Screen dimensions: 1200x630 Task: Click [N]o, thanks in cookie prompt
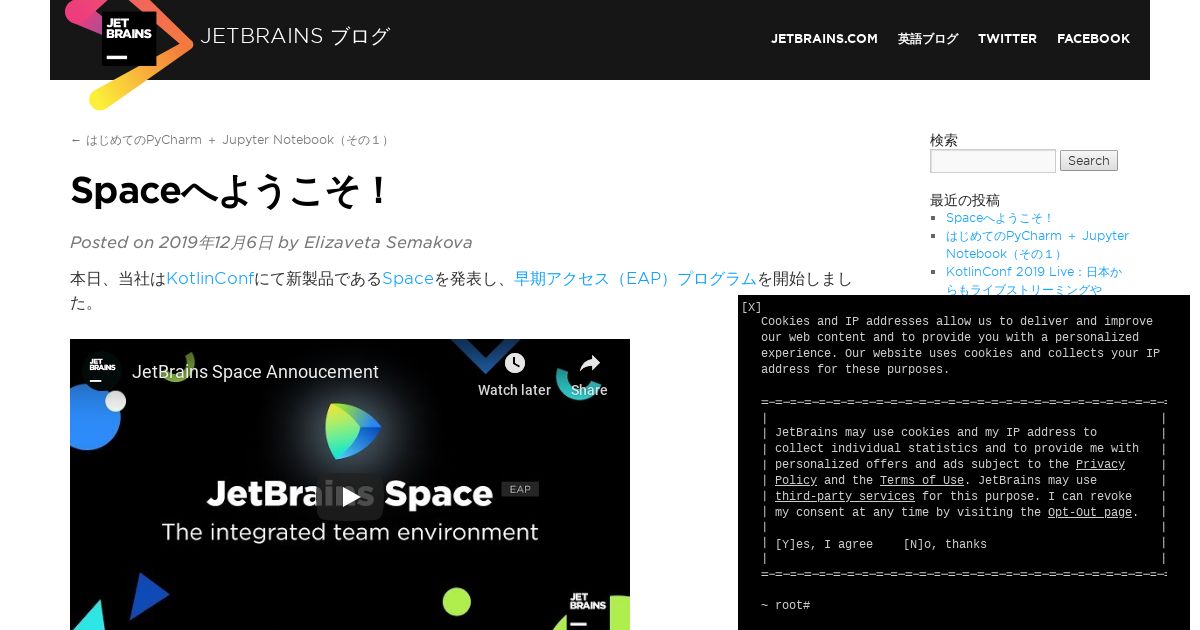coord(945,545)
